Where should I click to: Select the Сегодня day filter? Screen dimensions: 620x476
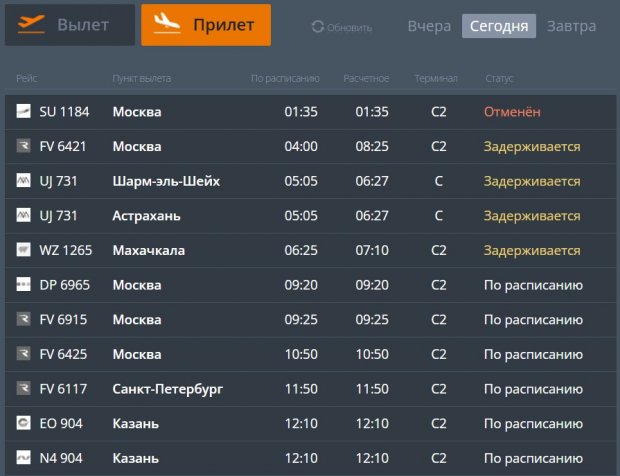(498, 26)
